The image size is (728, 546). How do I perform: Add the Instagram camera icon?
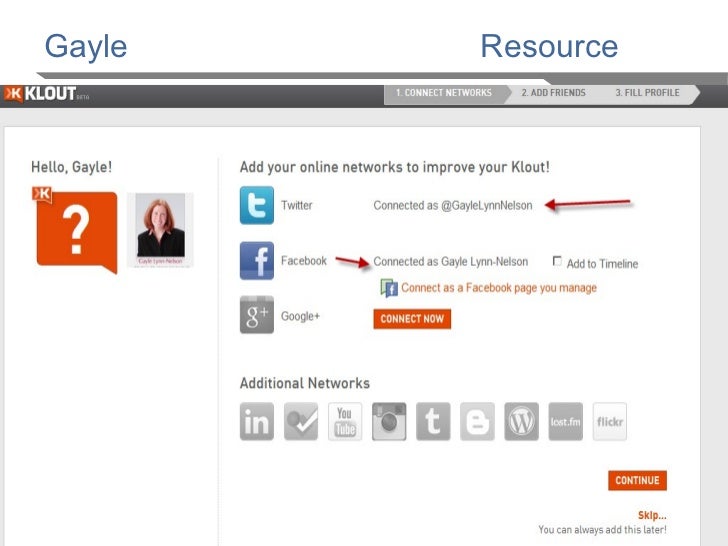tap(389, 422)
